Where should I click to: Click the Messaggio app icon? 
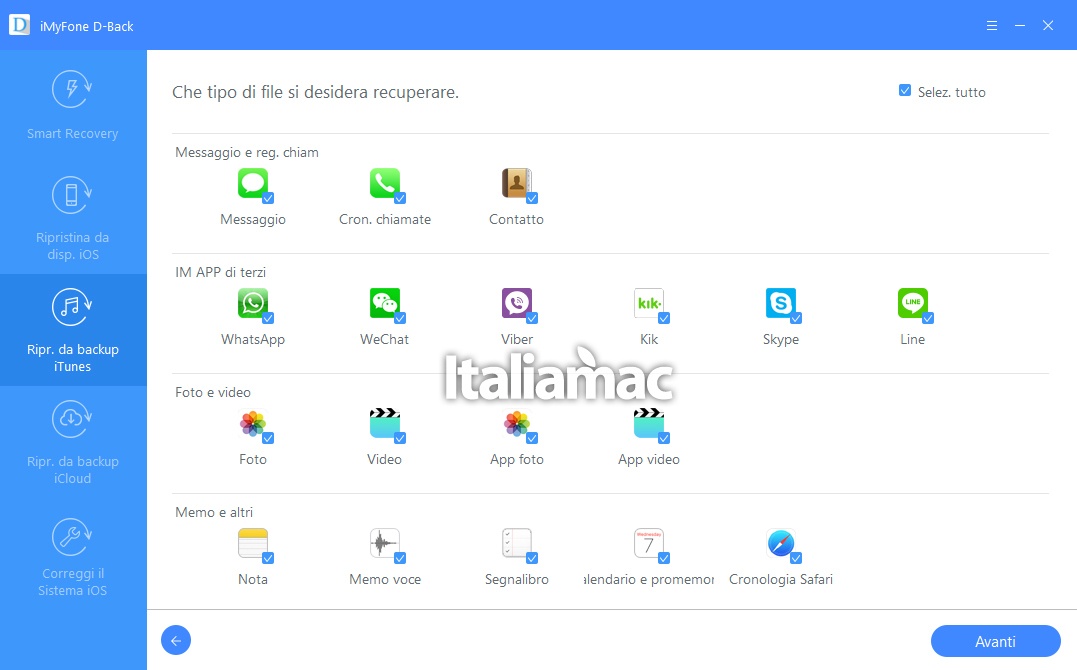coord(253,183)
